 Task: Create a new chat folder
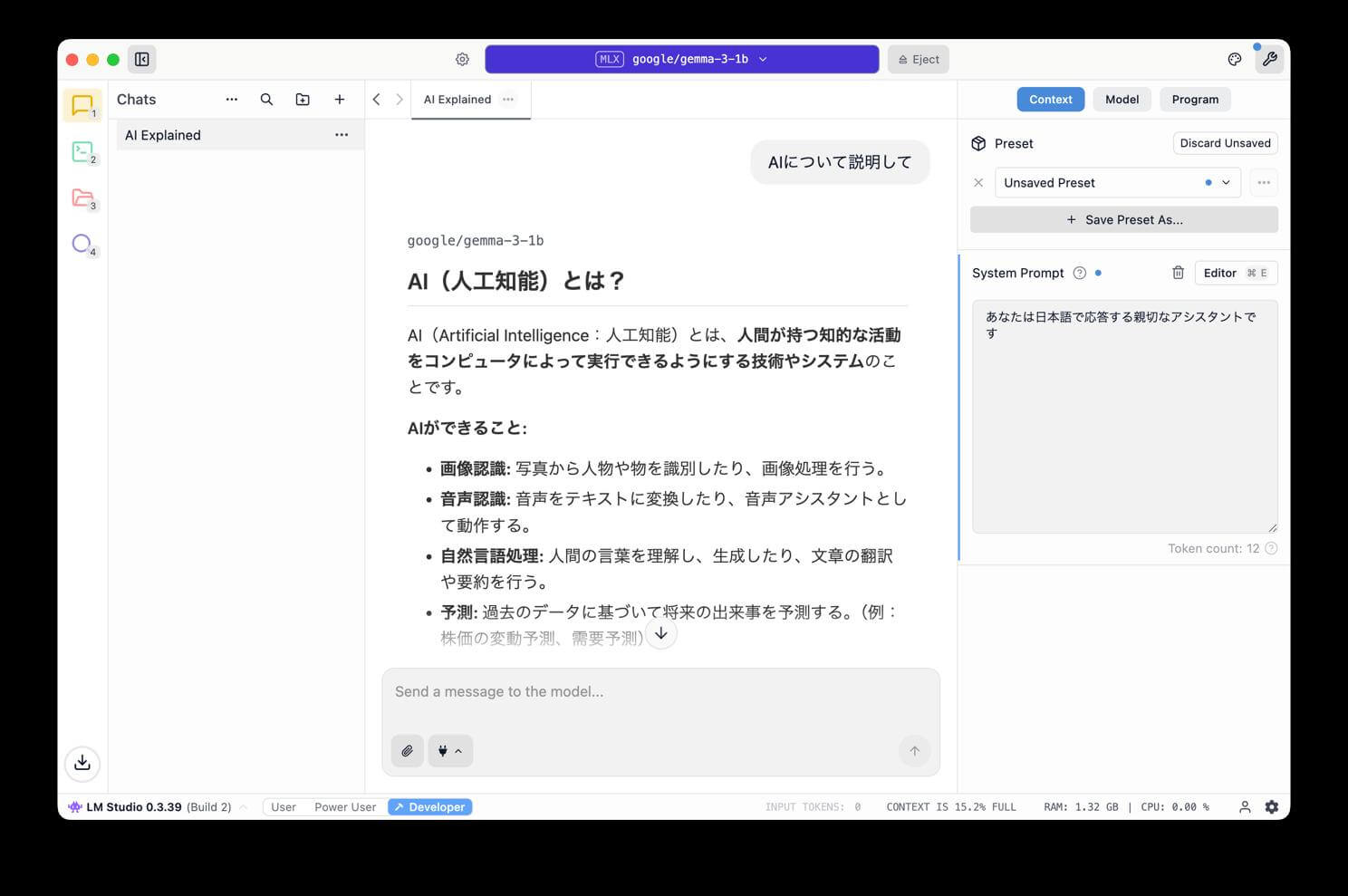click(303, 100)
